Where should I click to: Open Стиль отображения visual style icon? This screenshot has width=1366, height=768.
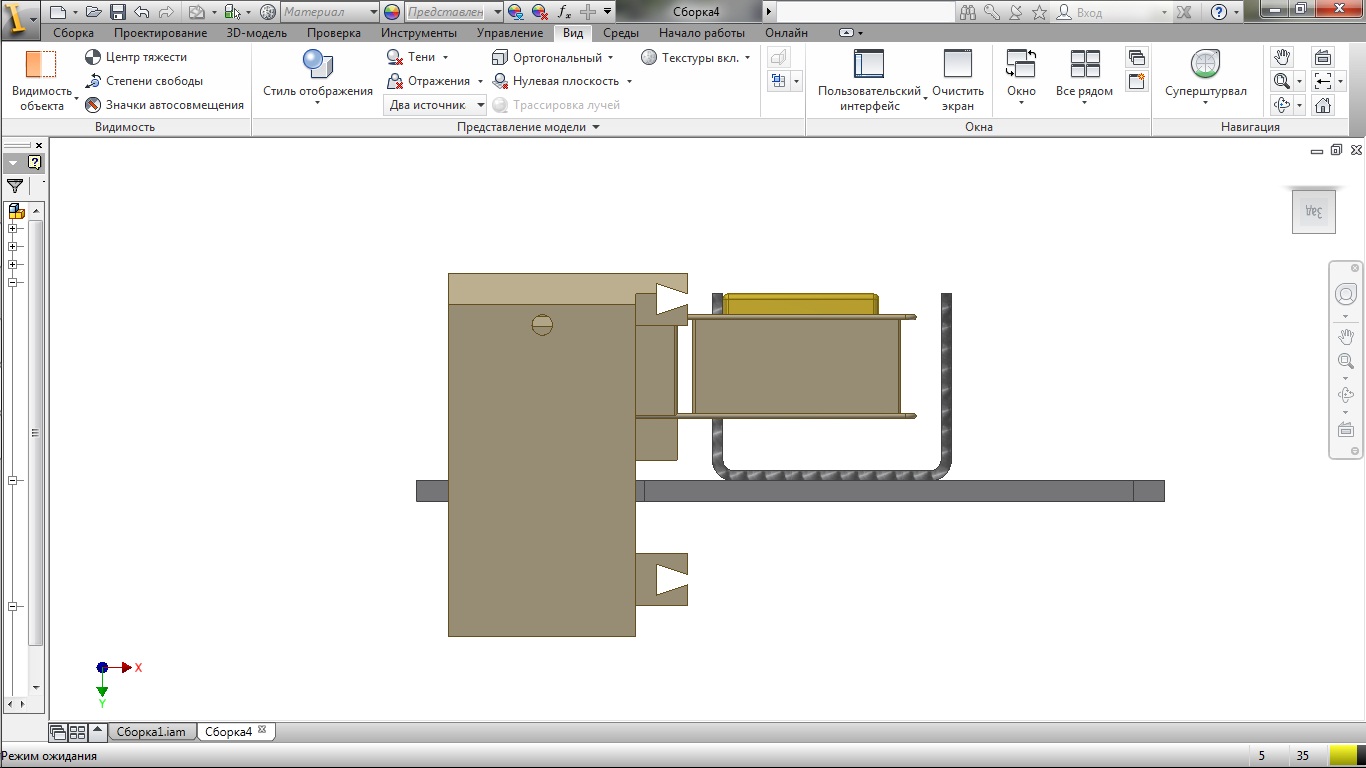tap(317, 65)
